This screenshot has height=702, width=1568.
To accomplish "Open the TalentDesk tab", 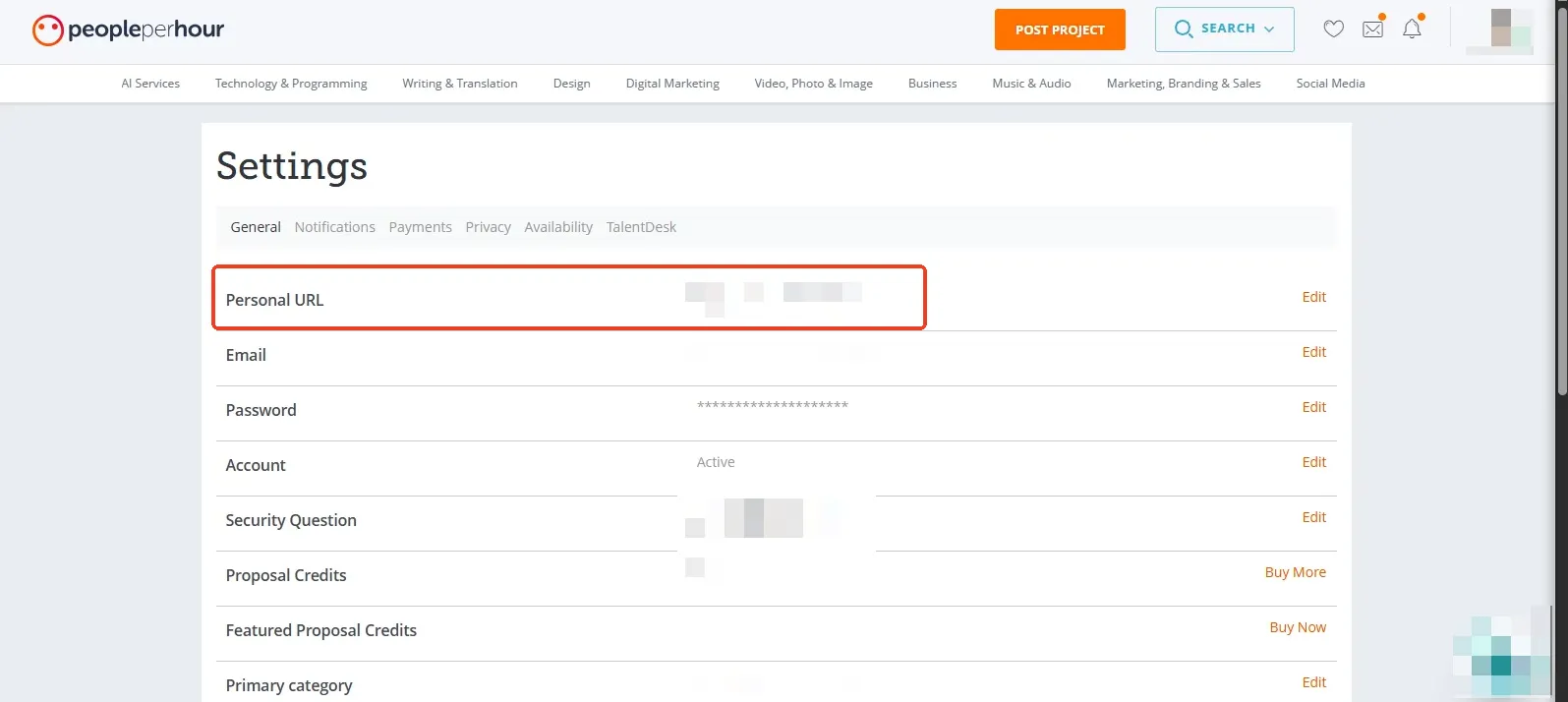I will 641,227.
